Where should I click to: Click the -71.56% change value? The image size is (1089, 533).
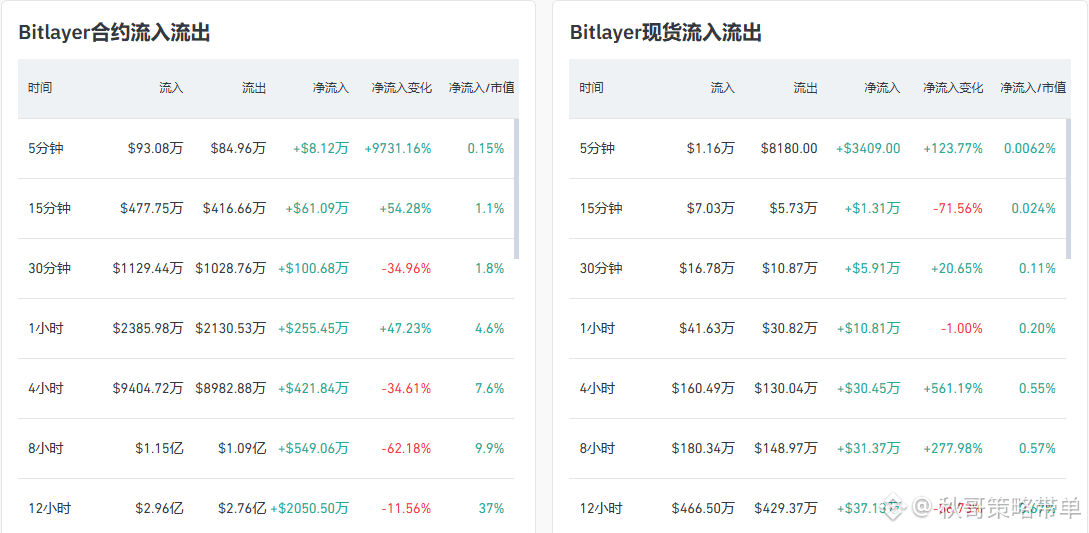click(958, 208)
